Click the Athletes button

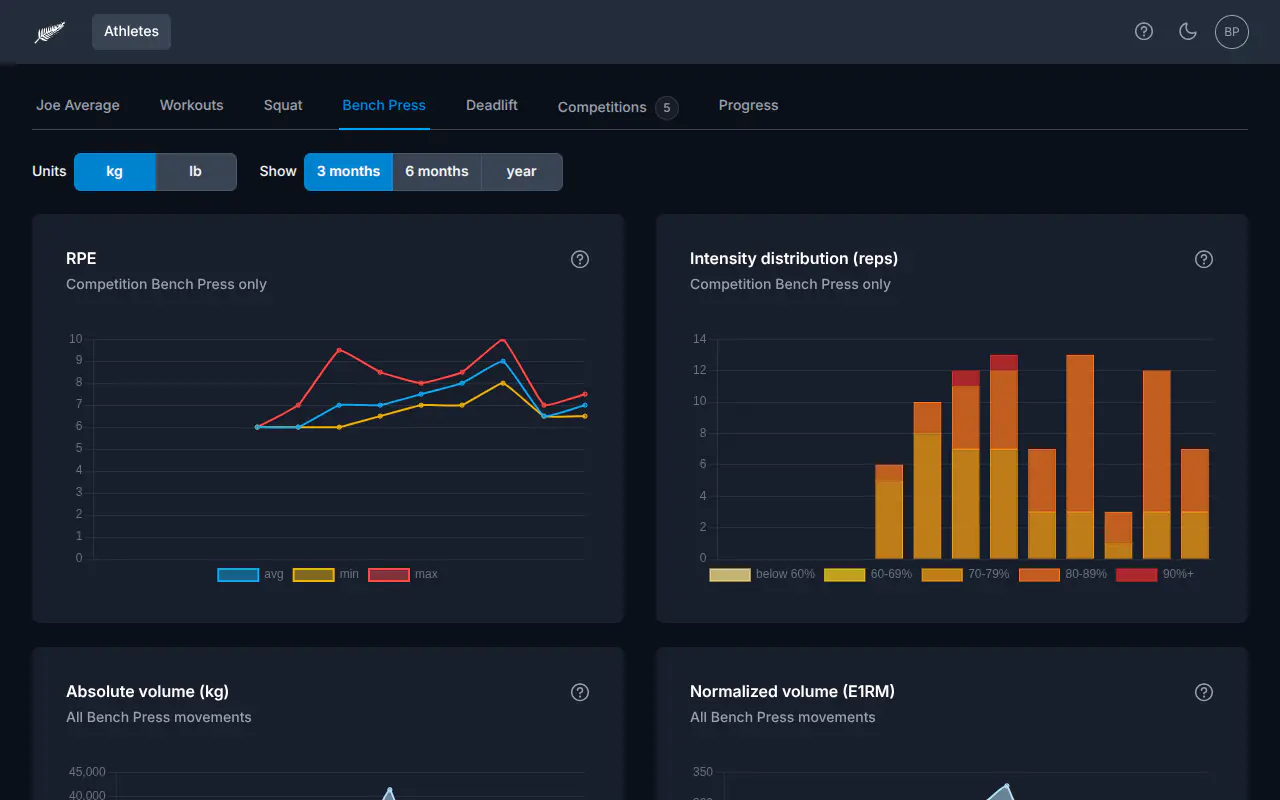132,31
